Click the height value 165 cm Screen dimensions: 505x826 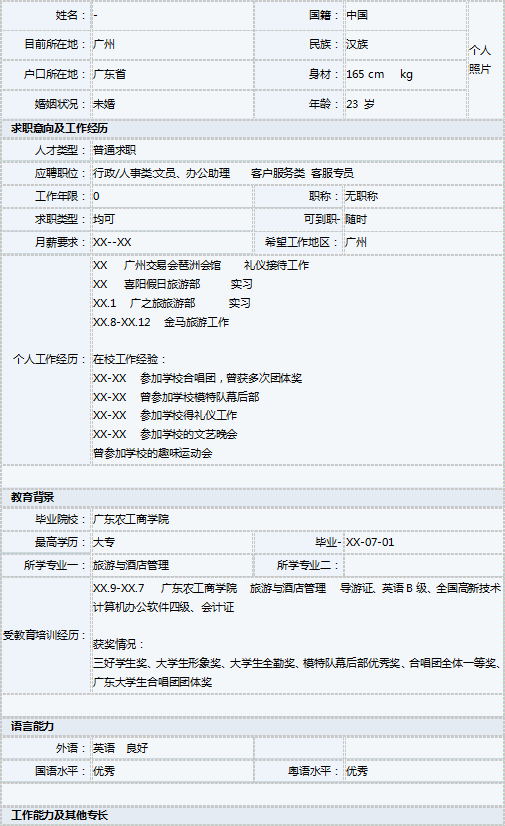pos(365,74)
